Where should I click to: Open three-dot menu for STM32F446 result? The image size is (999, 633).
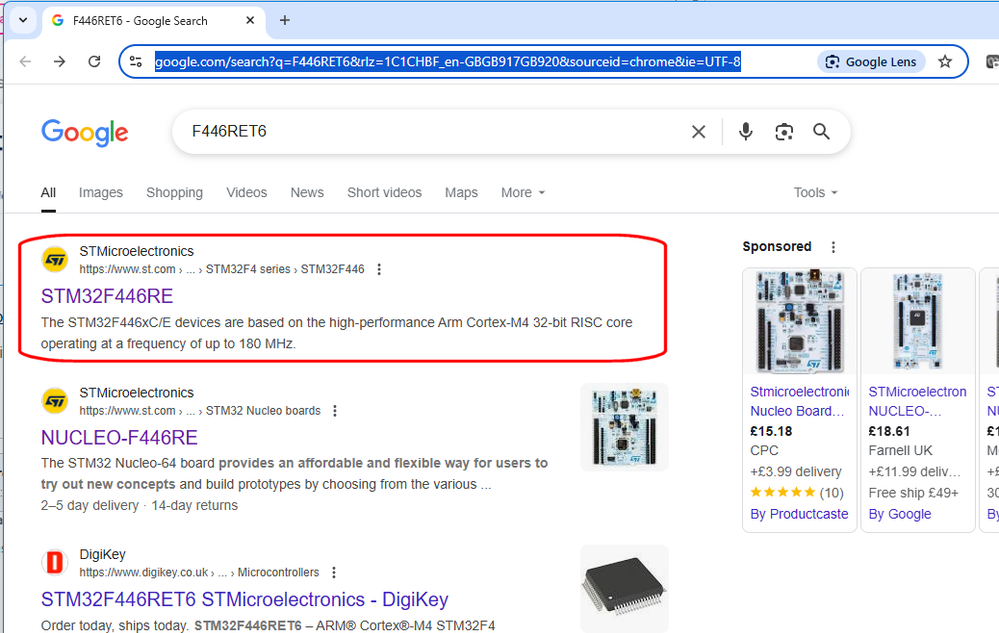click(379, 269)
